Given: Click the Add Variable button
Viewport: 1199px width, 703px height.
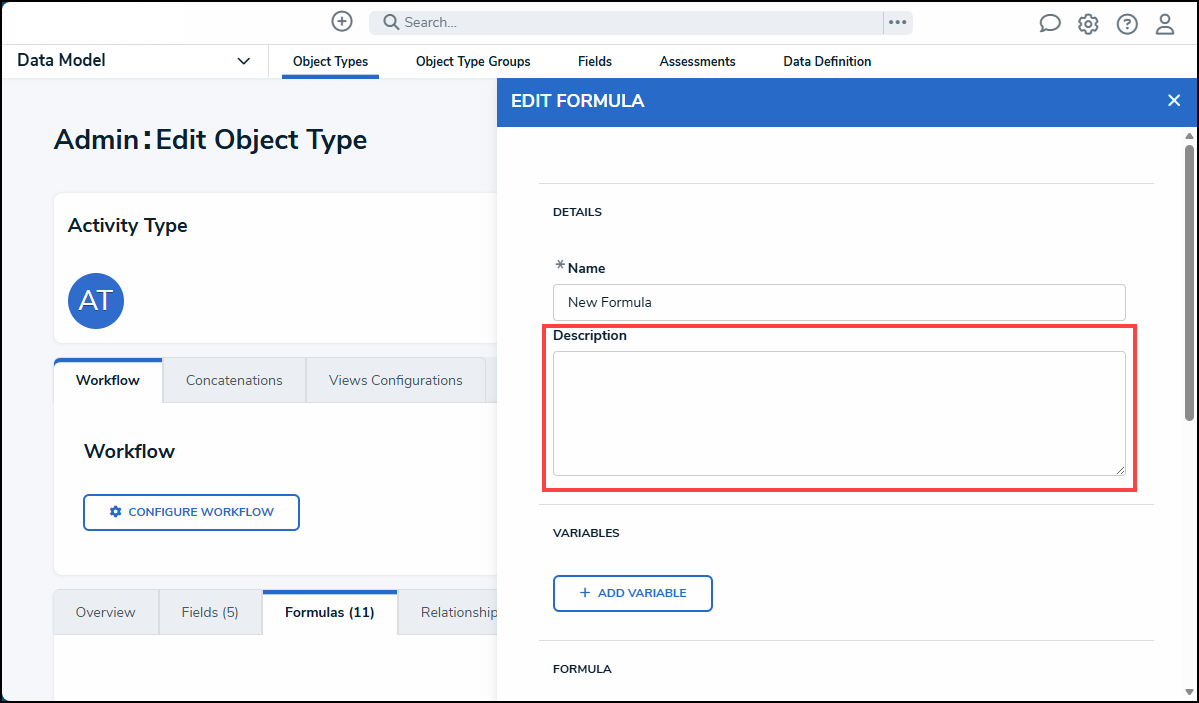Looking at the screenshot, I should (632, 593).
